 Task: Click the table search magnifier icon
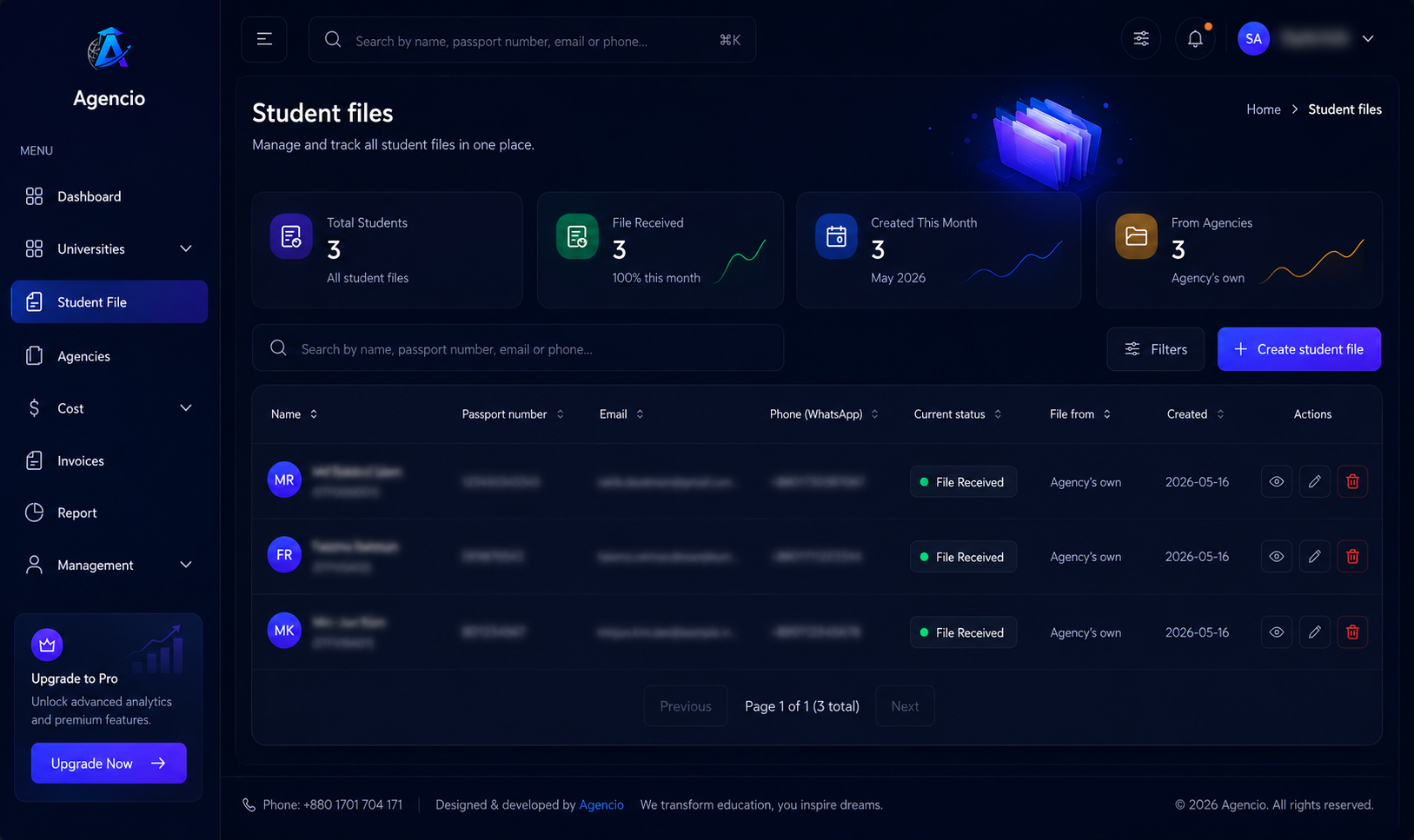(x=278, y=347)
